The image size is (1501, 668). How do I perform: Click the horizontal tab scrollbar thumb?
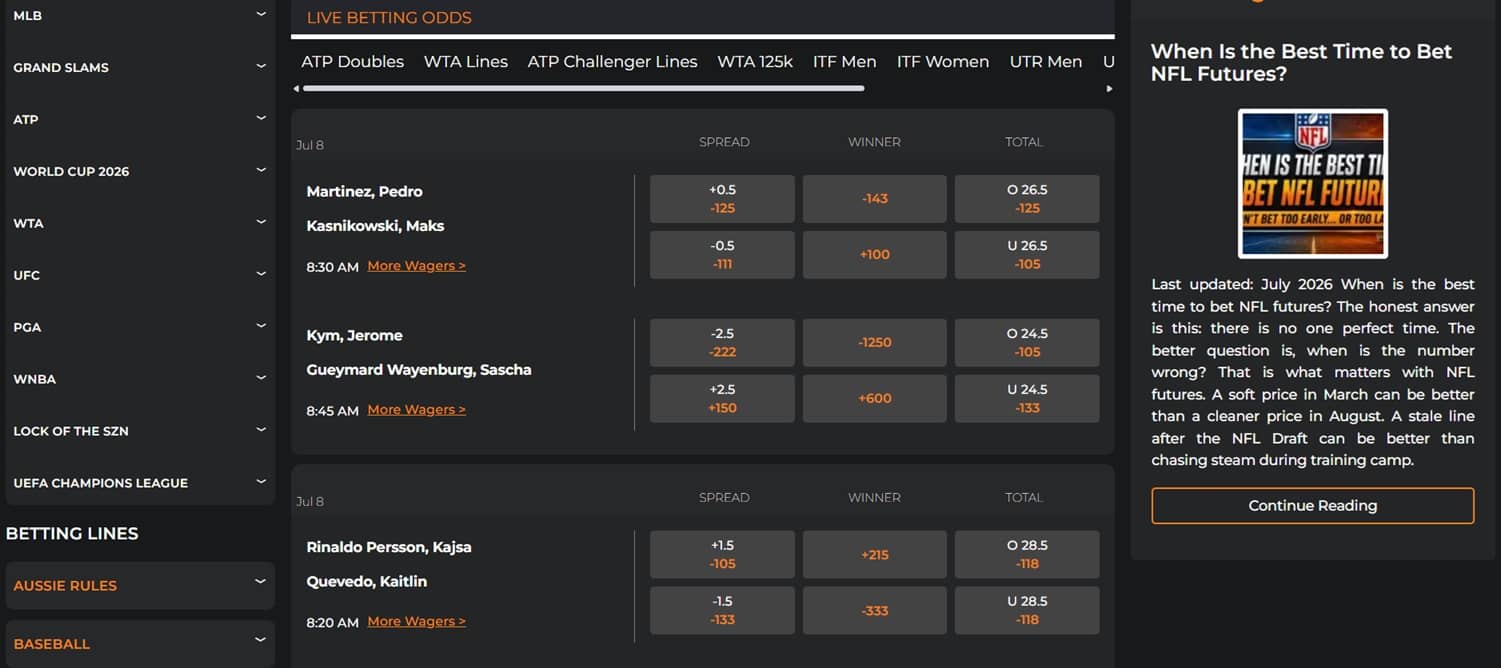(583, 88)
